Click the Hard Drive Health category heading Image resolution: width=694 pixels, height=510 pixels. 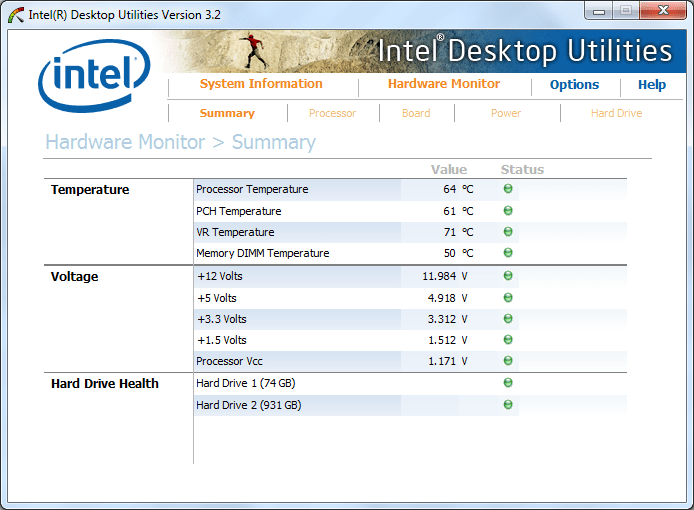click(104, 383)
